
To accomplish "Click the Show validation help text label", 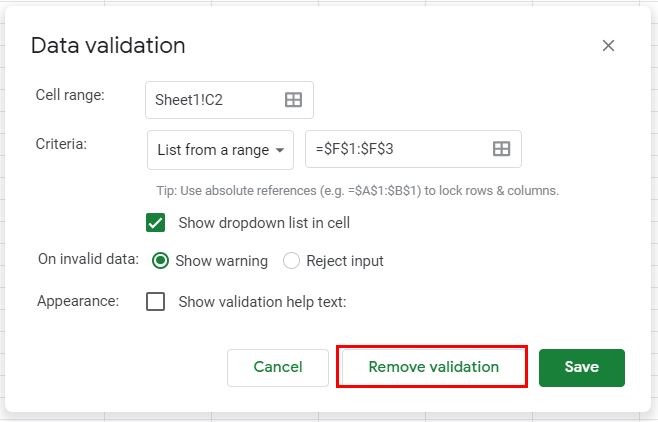I will tap(262, 301).
